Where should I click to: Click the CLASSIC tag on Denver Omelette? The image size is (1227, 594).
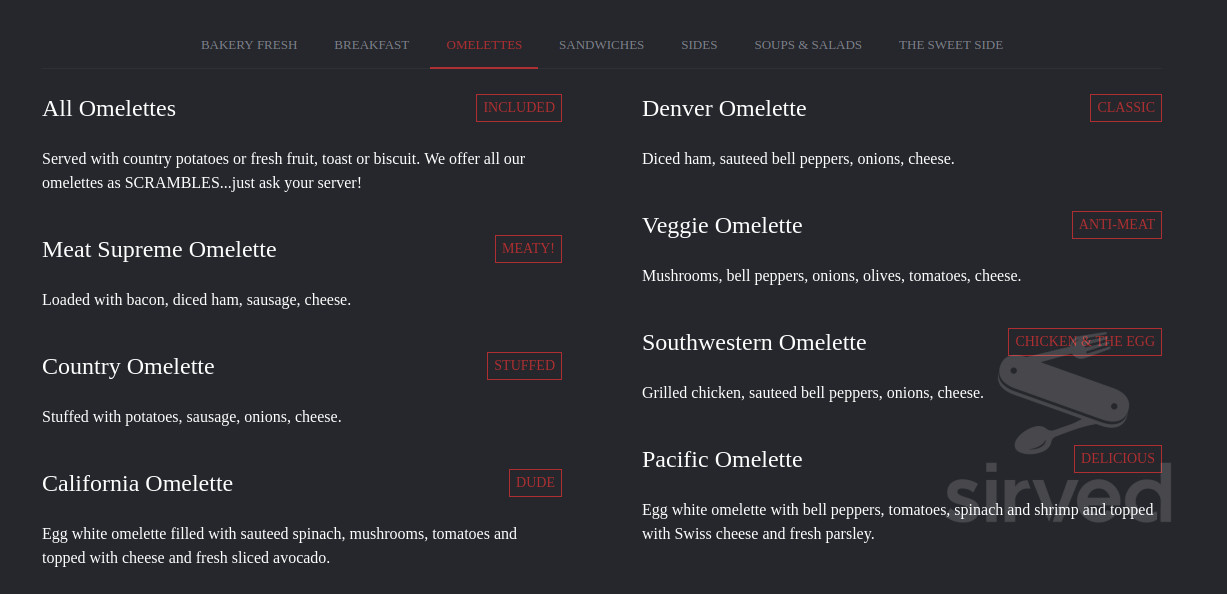coord(1125,107)
